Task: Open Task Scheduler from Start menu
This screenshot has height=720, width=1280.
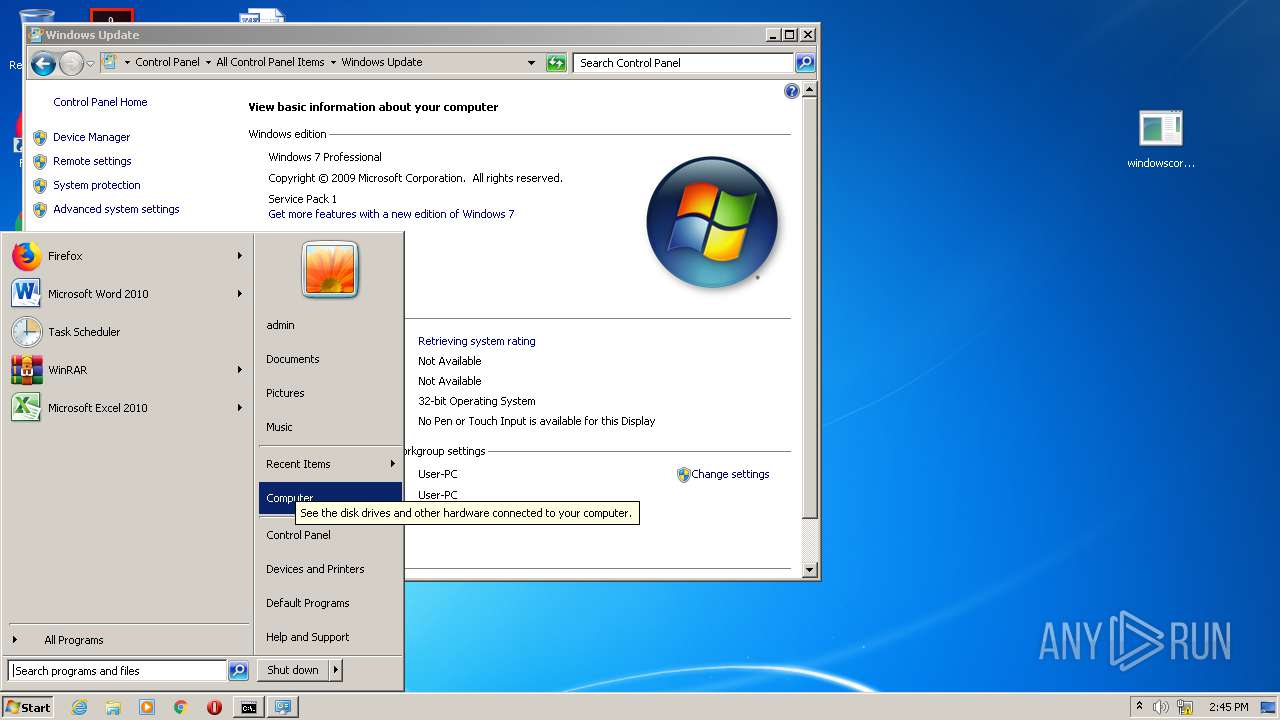Action: (x=126, y=332)
